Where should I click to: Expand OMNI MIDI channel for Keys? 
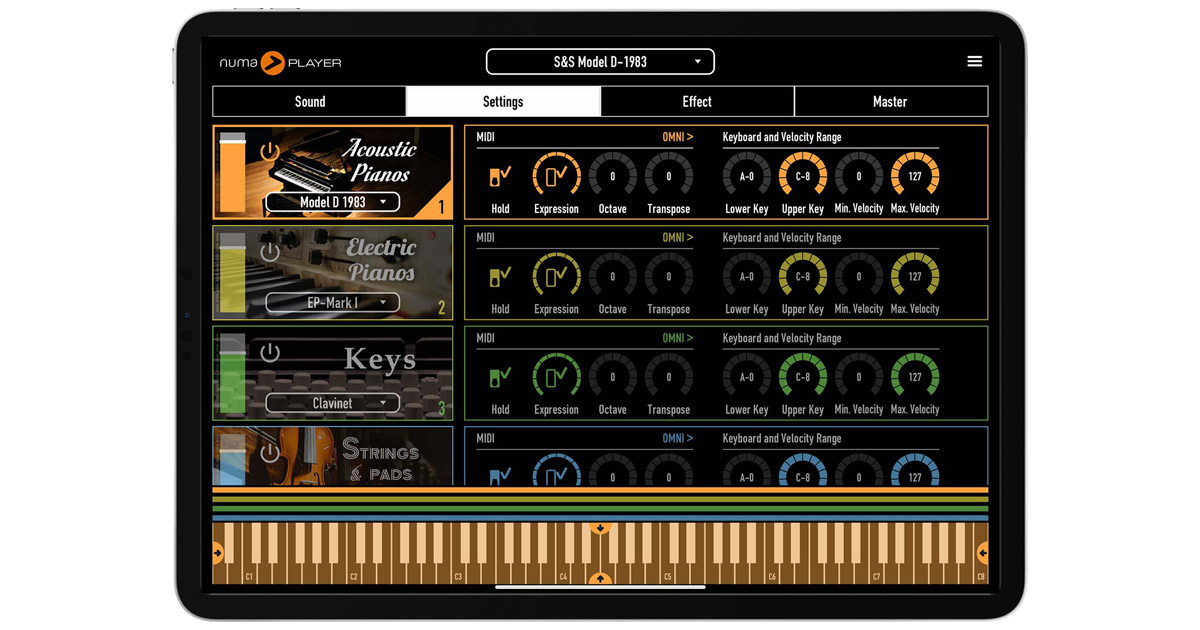pos(677,338)
